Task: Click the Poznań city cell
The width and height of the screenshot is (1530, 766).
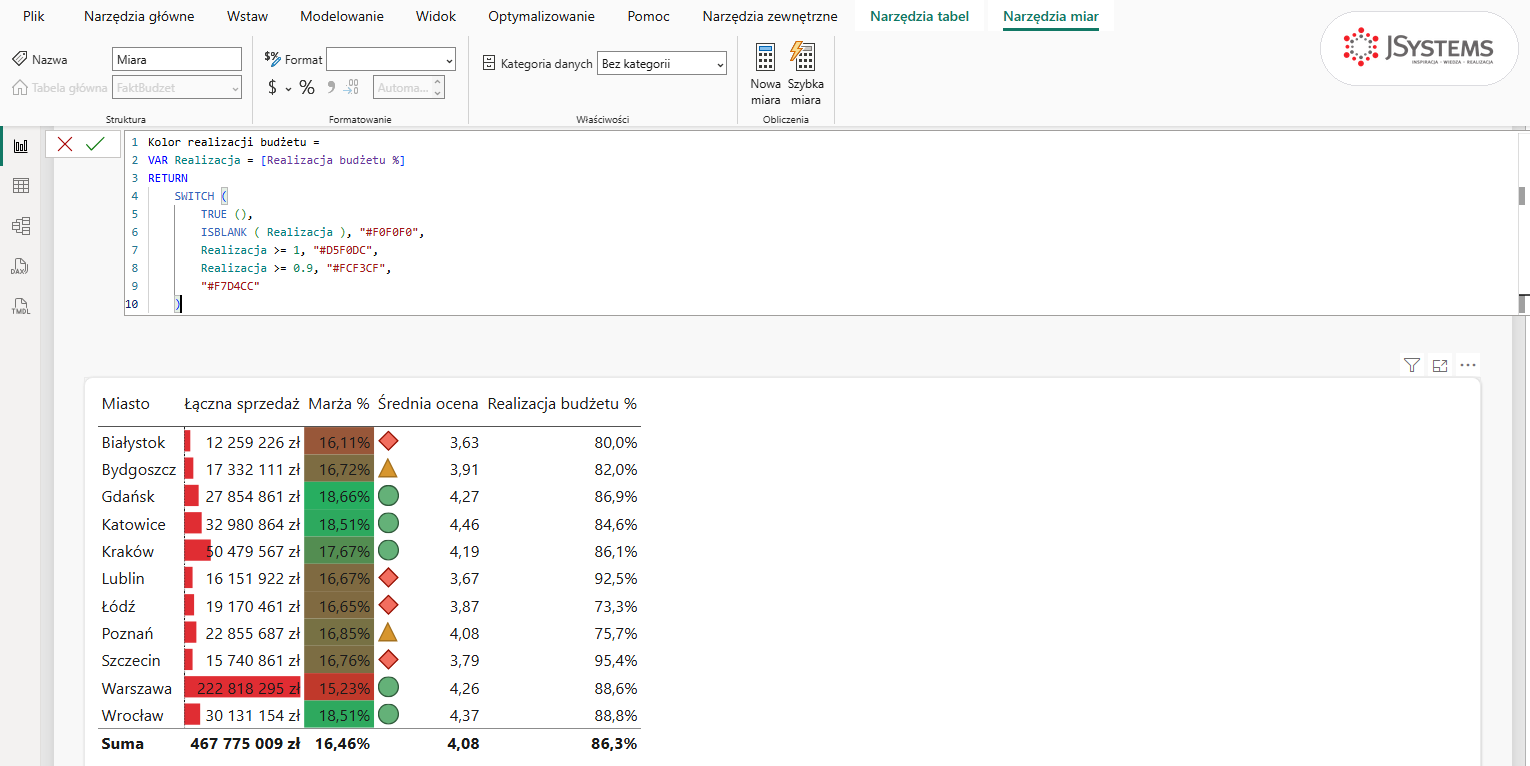Action: point(127,633)
